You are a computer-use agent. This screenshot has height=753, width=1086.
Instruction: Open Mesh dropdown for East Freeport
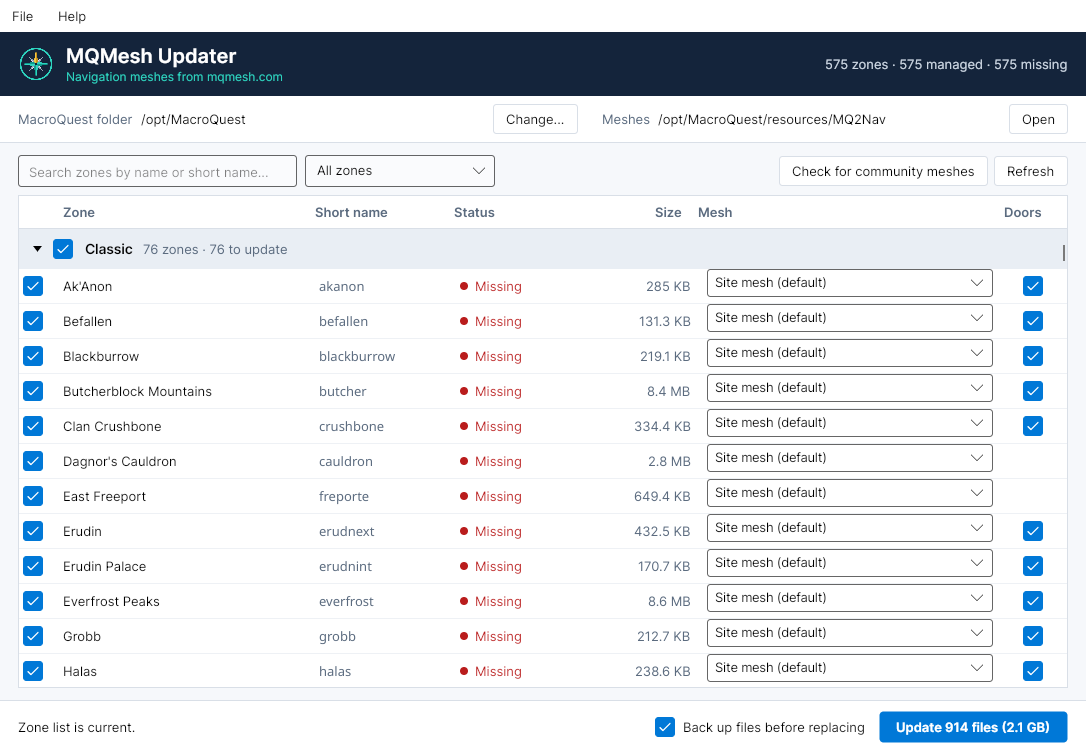849,493
